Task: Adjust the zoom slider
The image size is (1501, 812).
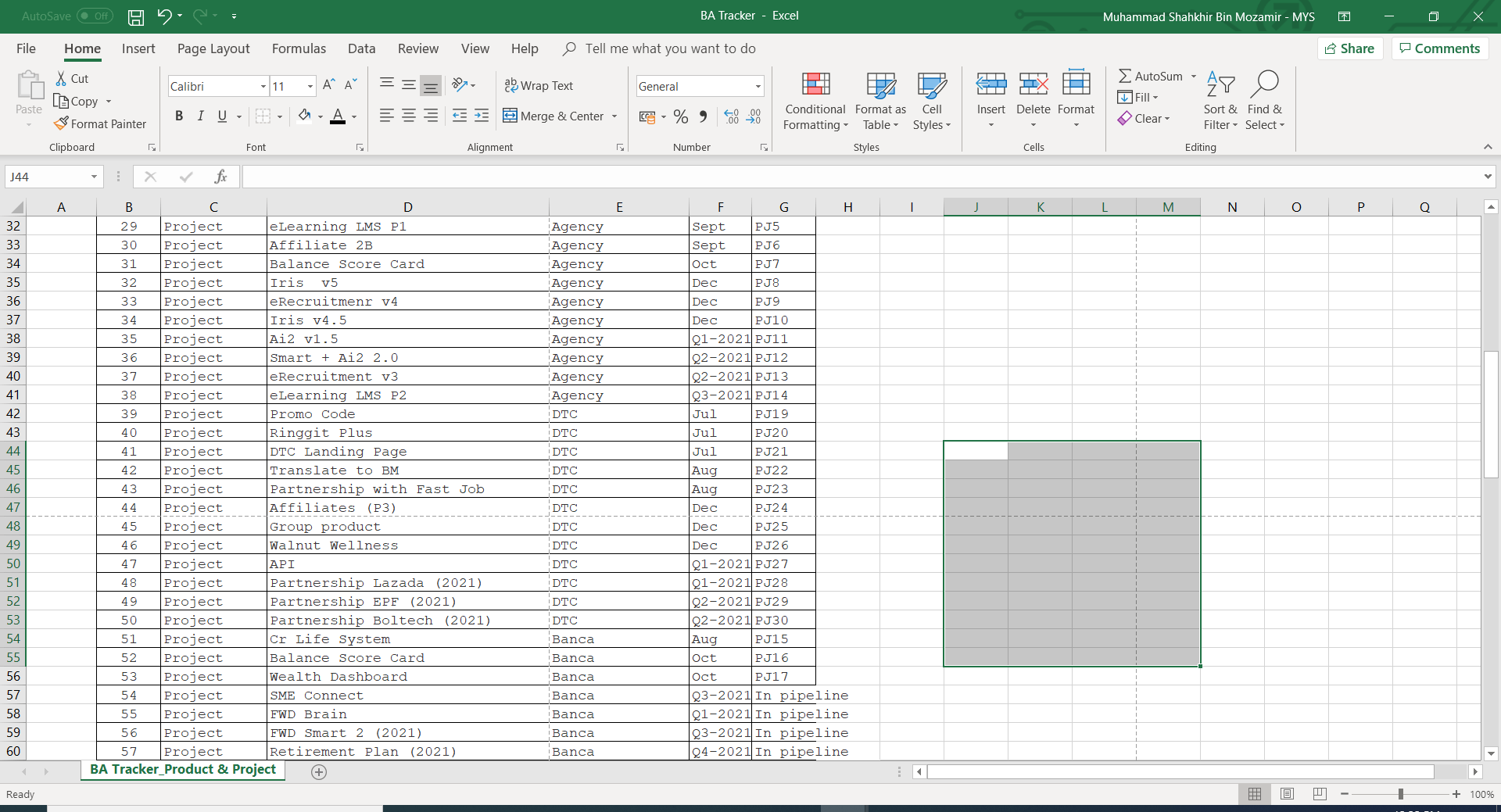Action: (x=1402, y=794)
